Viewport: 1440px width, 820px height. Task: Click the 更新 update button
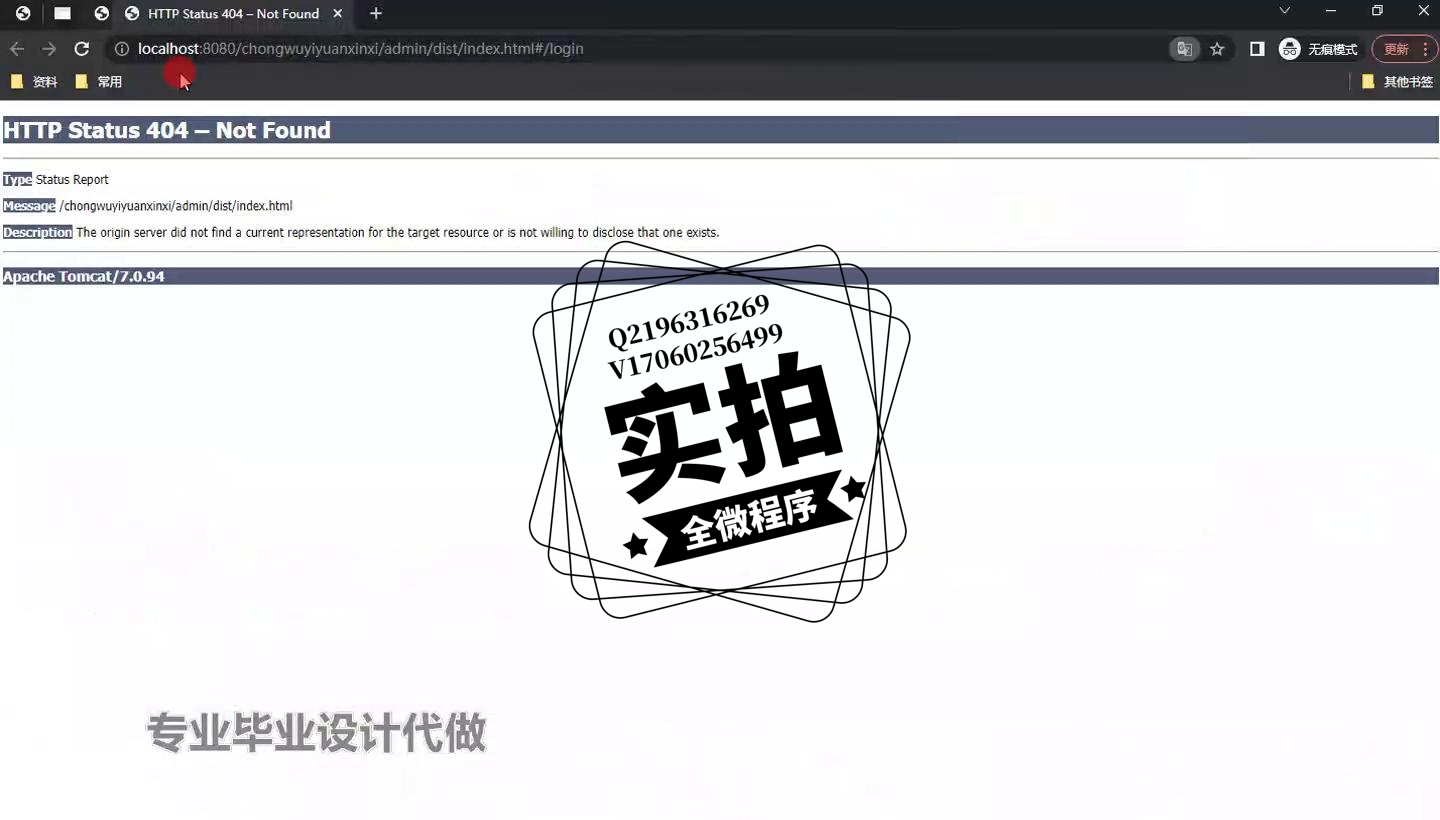click(1396, 49)
